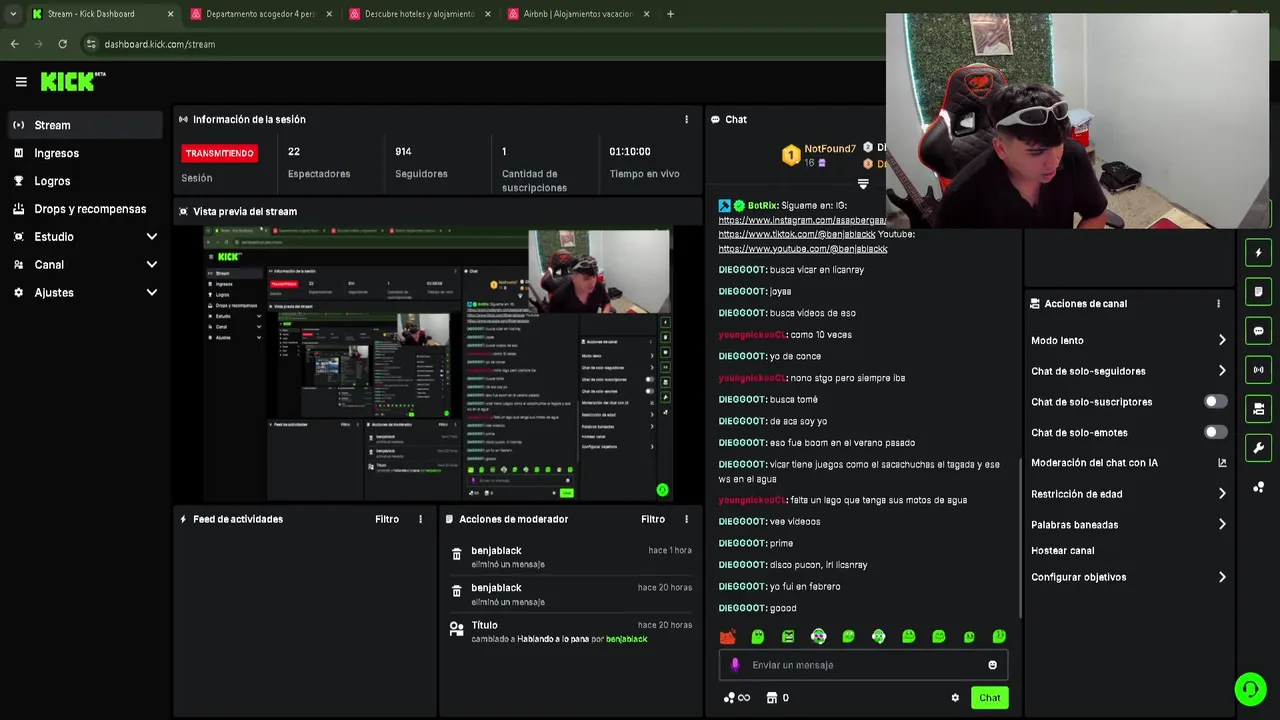Click the broadcast signal icon on right rail
Image resolution: width=1280 pixels, height=720 pixels.
[x=1258, y=370]
